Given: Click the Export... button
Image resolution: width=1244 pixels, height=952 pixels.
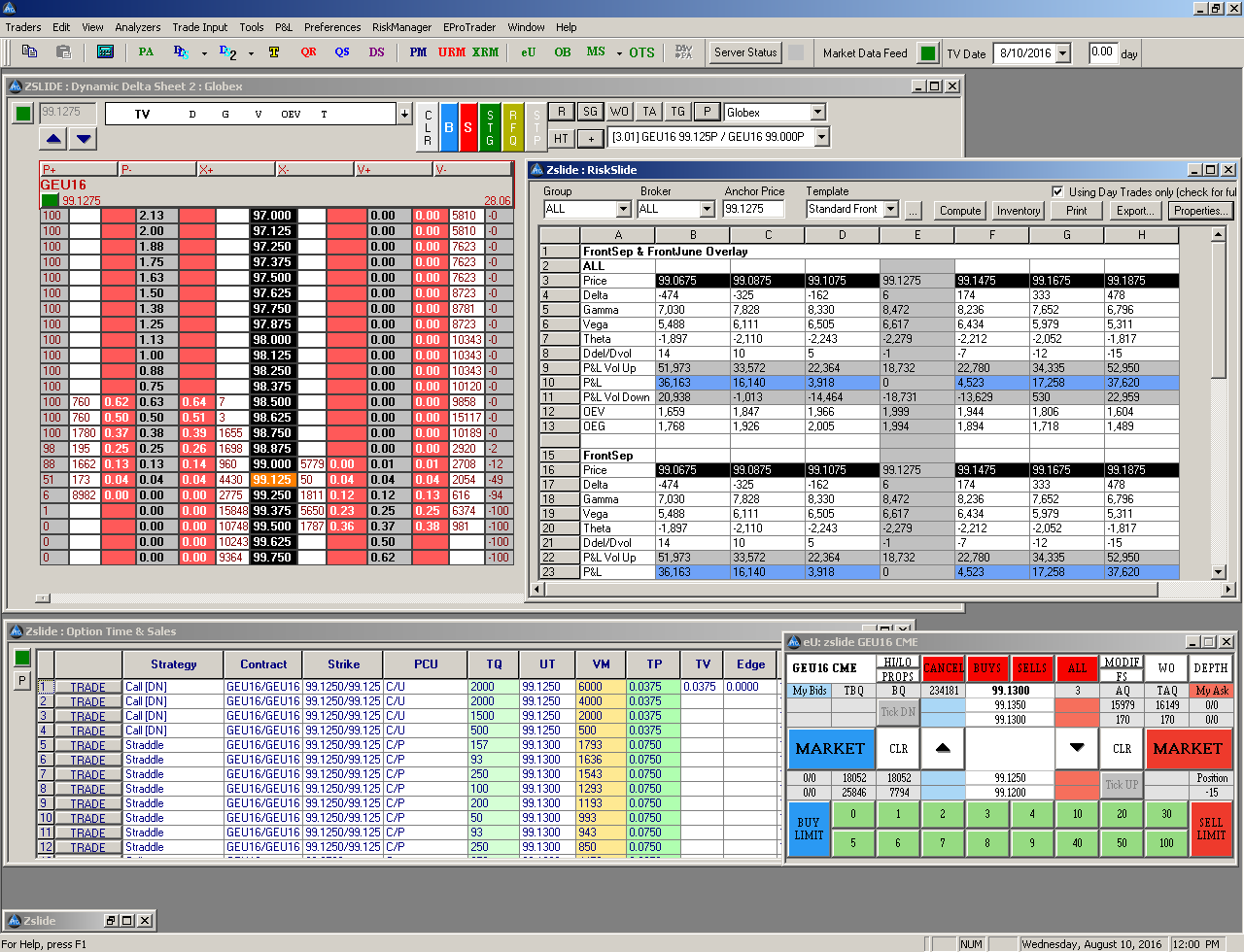Looking at the screenshot, I should 1135,210.
